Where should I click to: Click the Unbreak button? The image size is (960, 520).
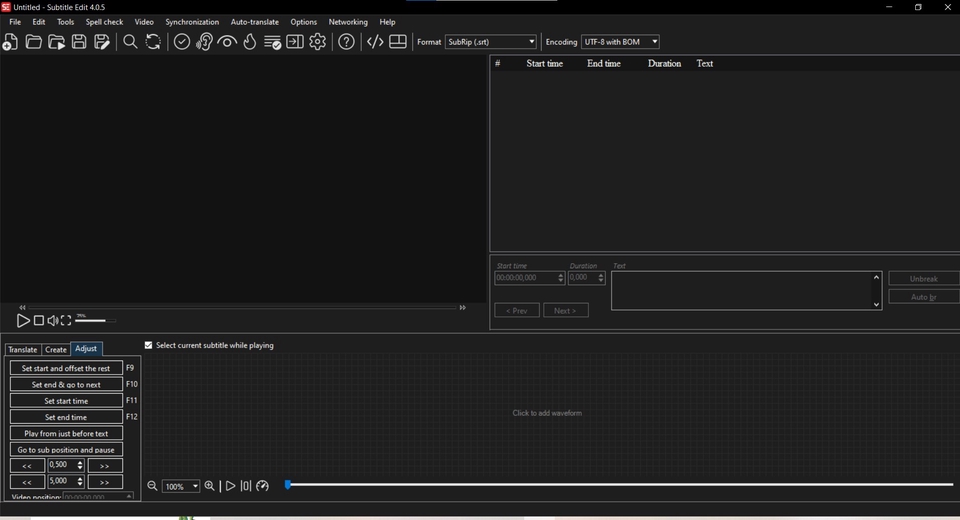pyautogui.click(x=924, y=279)
